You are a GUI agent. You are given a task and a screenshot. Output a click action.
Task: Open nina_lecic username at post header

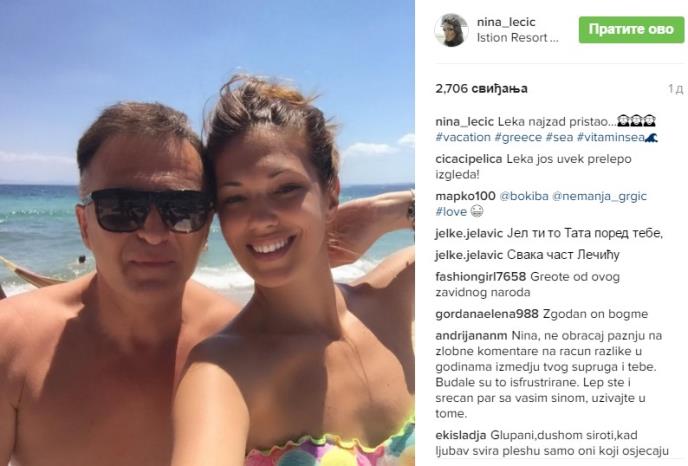point(506,22)
